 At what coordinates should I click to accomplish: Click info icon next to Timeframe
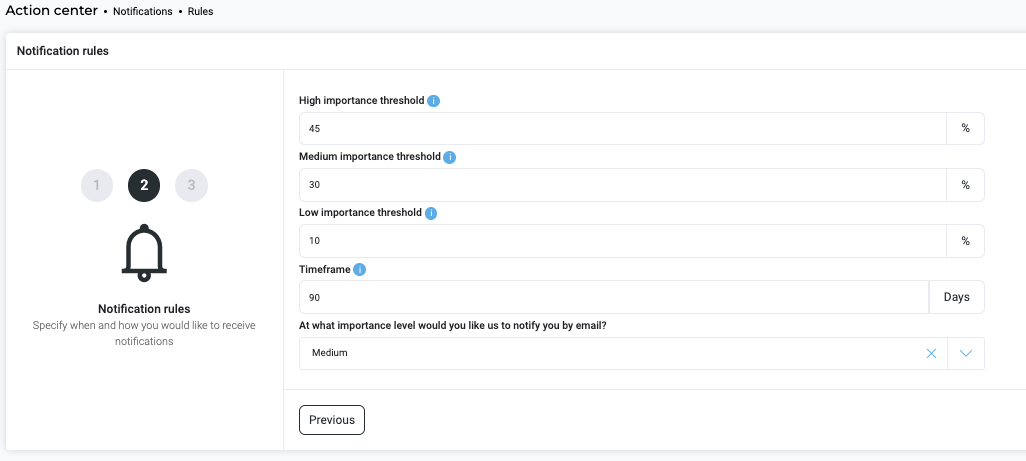point(359,269)
